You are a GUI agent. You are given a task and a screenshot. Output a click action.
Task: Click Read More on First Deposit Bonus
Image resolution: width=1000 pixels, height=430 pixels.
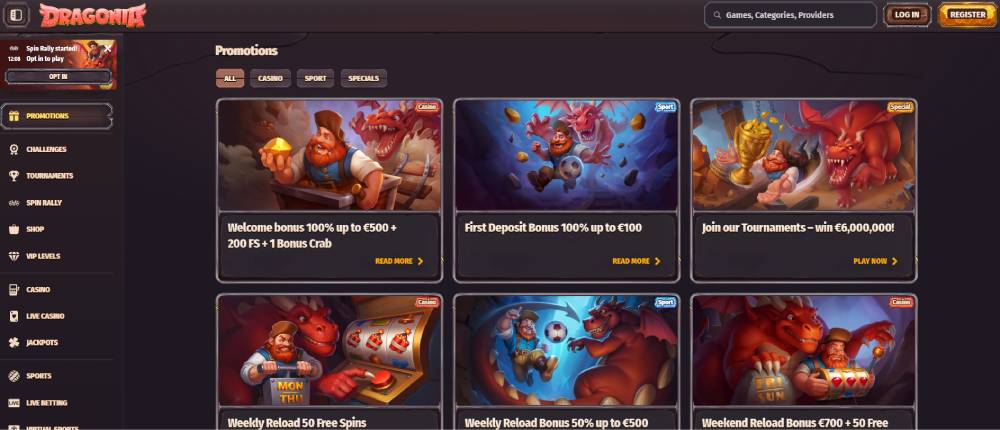[636, 261]
